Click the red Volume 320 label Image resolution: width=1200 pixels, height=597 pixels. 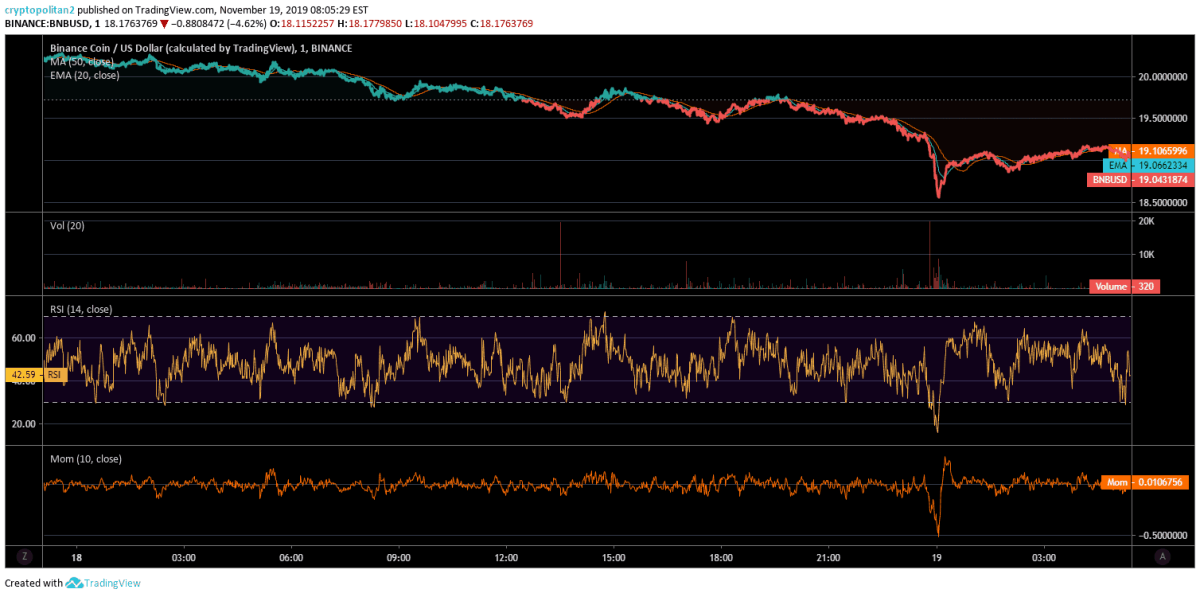[x=1124, y=286]
